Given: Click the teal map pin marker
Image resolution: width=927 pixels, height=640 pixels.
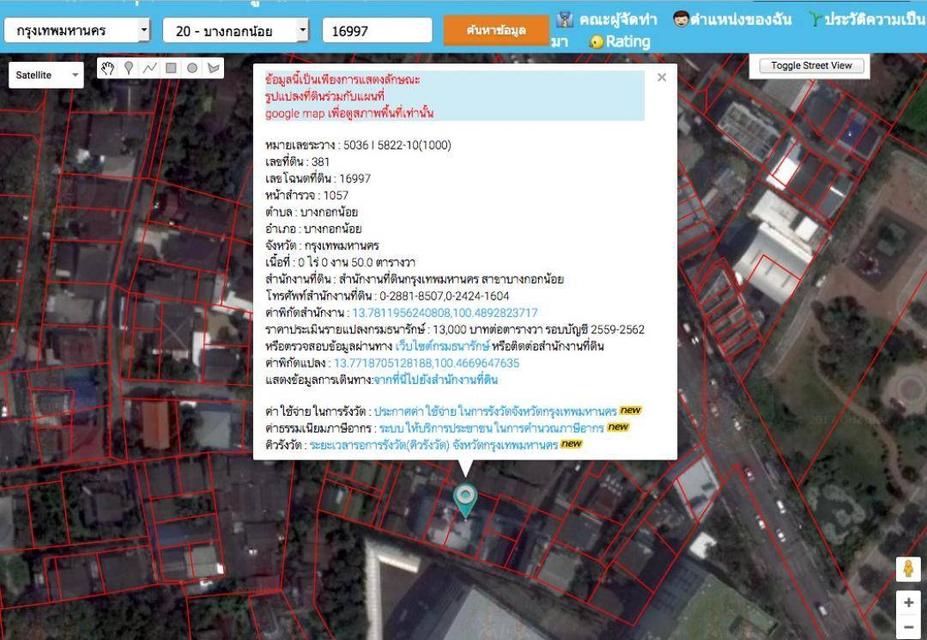Looking at the screenshot, I should click(x=465, y=501).
